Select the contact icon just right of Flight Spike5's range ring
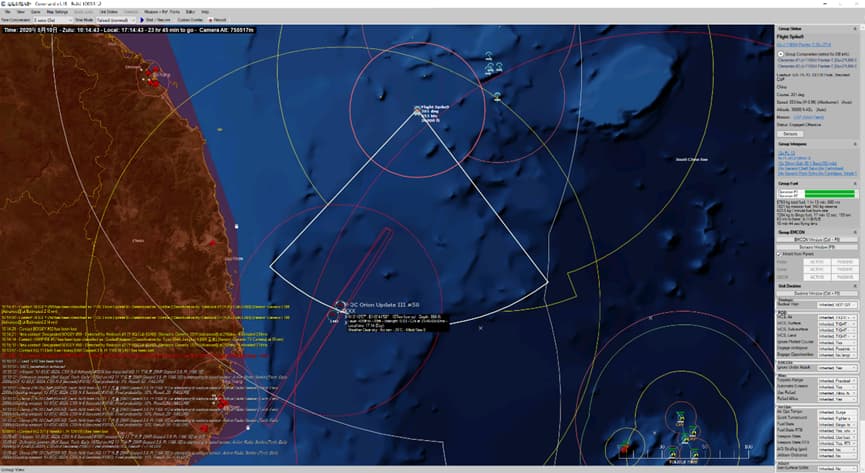The image size is (865, 473). click(x=498, y=96)
